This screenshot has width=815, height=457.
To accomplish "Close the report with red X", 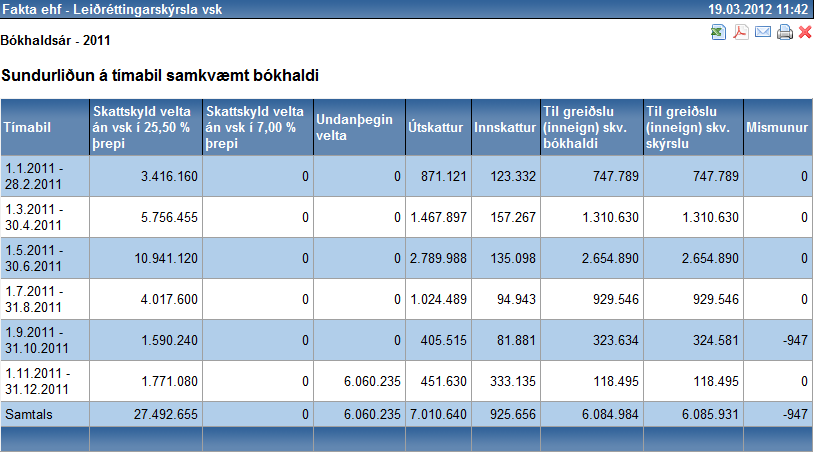I will (805, 33).
